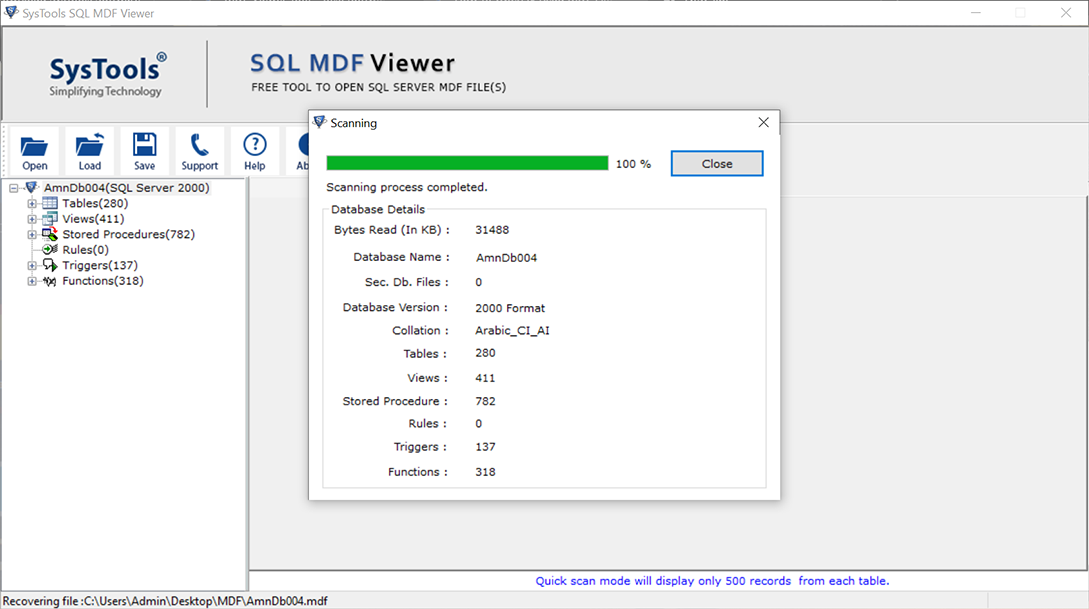
Task: Expand the Functions(318) node
Action: click(x=32, y=281)
